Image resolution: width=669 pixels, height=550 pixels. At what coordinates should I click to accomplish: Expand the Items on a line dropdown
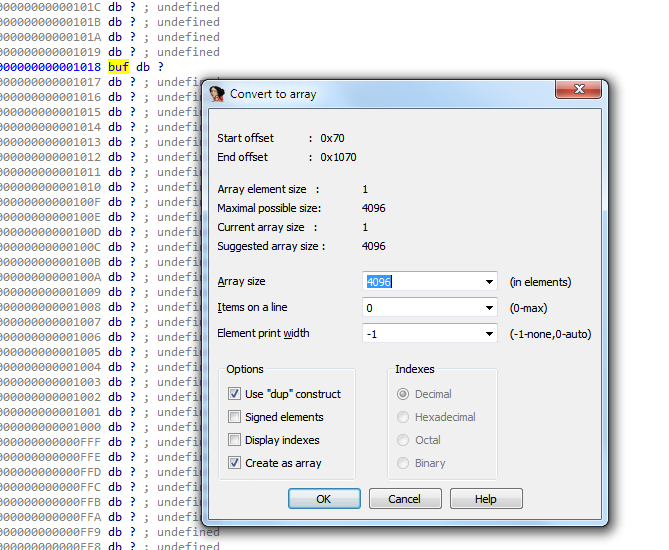(x=489, y=308)
